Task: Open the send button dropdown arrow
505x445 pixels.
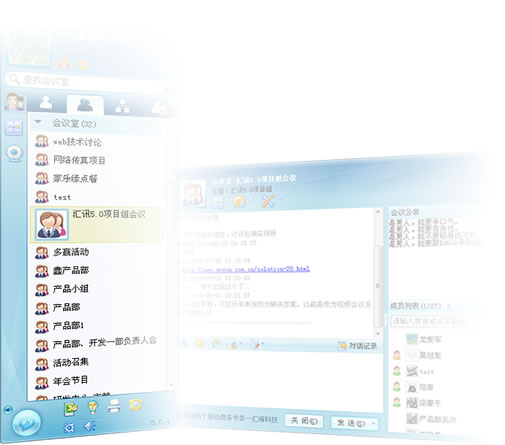Action: click(x=373, y=424)
